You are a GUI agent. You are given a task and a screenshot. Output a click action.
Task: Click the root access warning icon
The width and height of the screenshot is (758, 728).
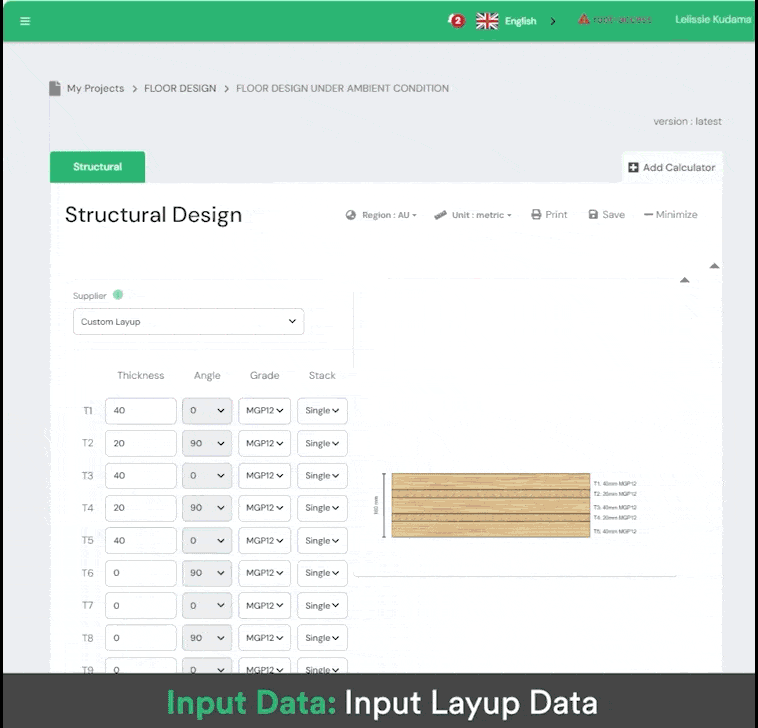(584, 19)
